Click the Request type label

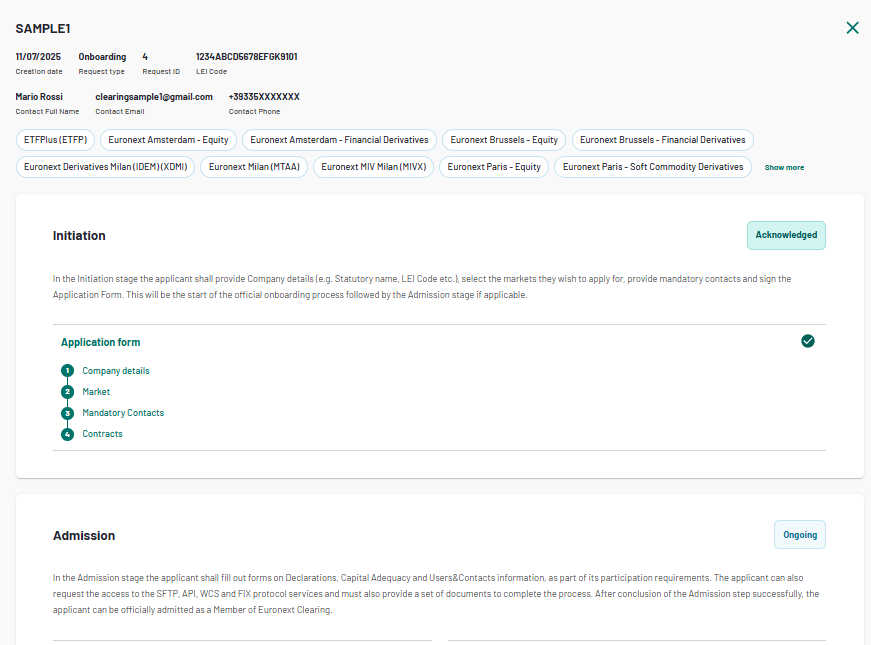[102, 72]
